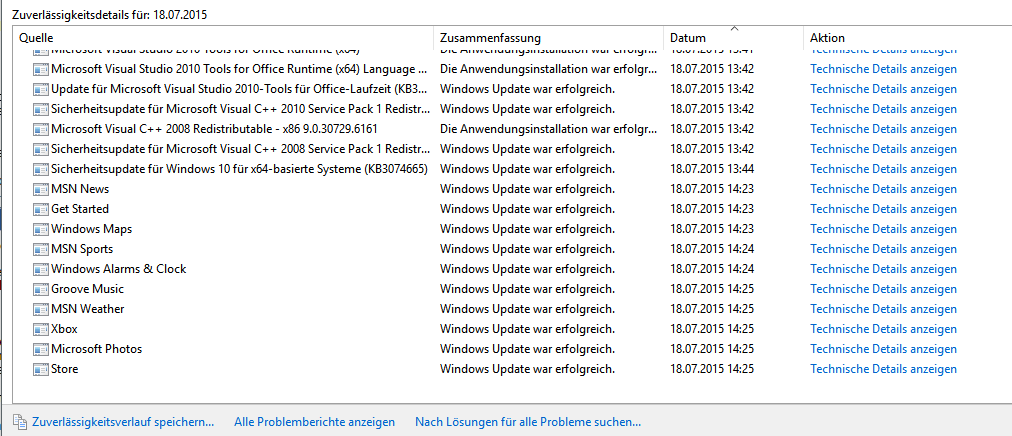Click the Aktion column header
The width and height of the screenshot is (1012, 436).
click(907, 38)
